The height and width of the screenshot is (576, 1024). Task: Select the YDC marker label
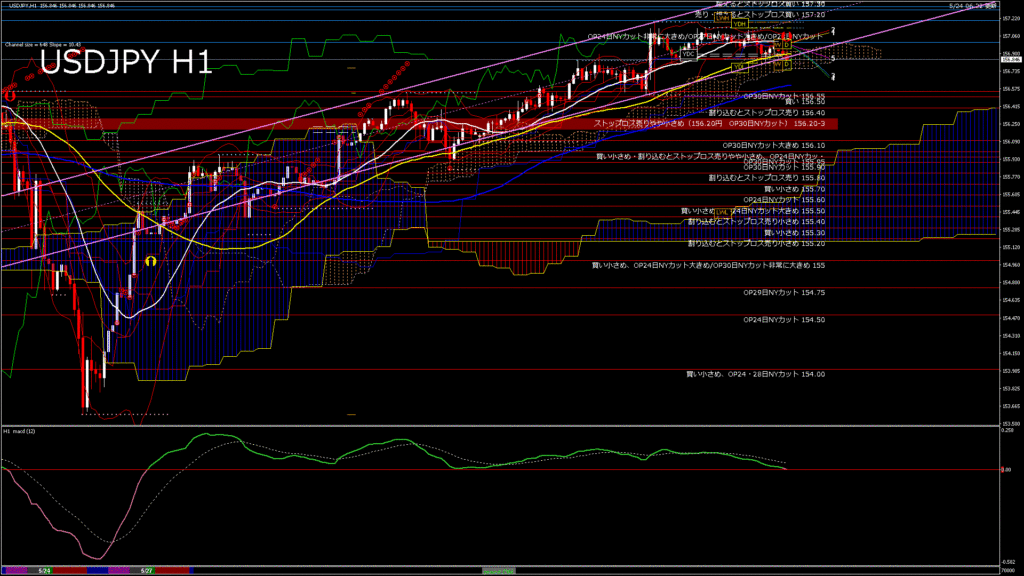(688, 55)
